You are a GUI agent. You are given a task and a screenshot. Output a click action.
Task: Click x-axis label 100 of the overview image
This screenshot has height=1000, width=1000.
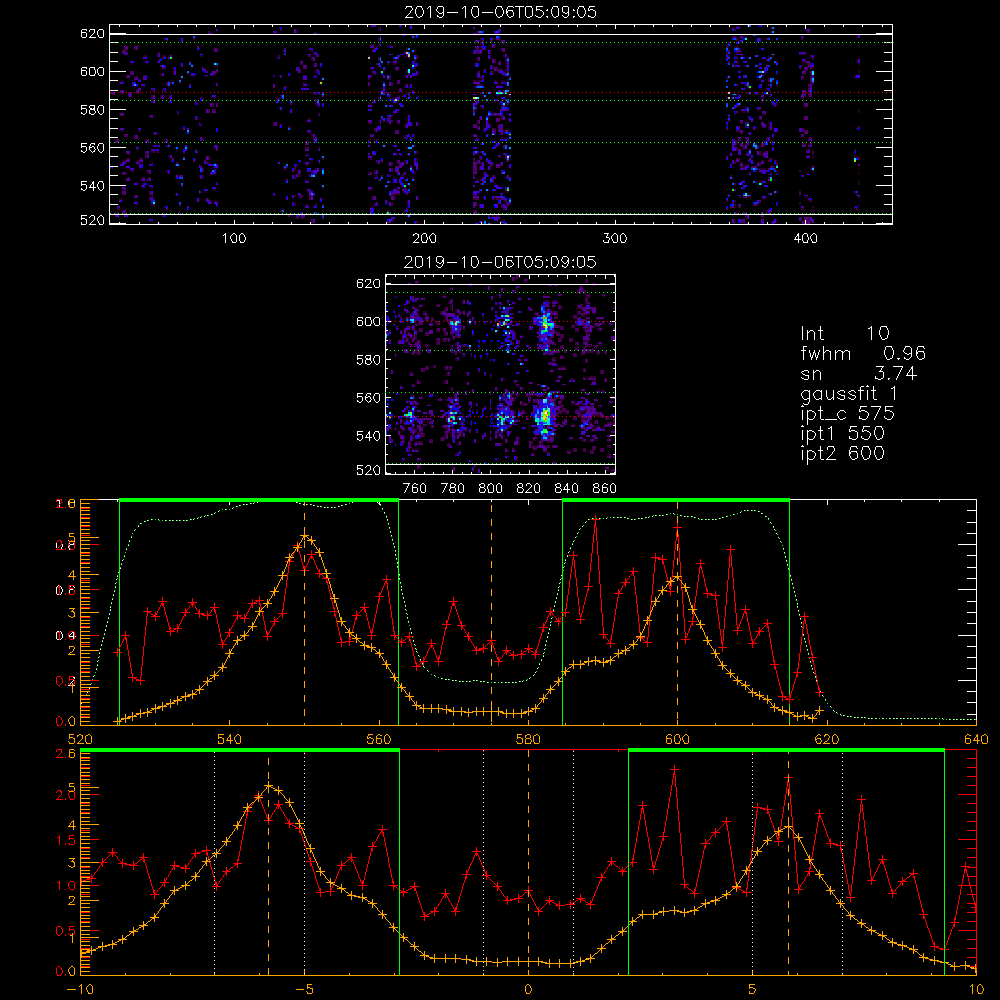click(x=234, y=239)
